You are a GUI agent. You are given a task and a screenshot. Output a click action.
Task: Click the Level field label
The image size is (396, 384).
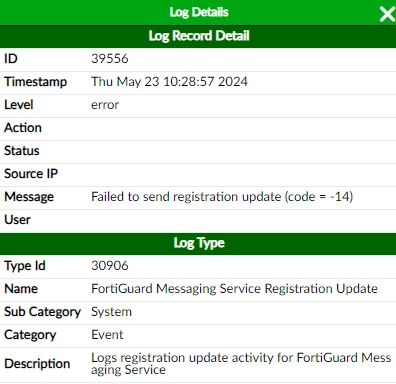click(x=19, y=105)
